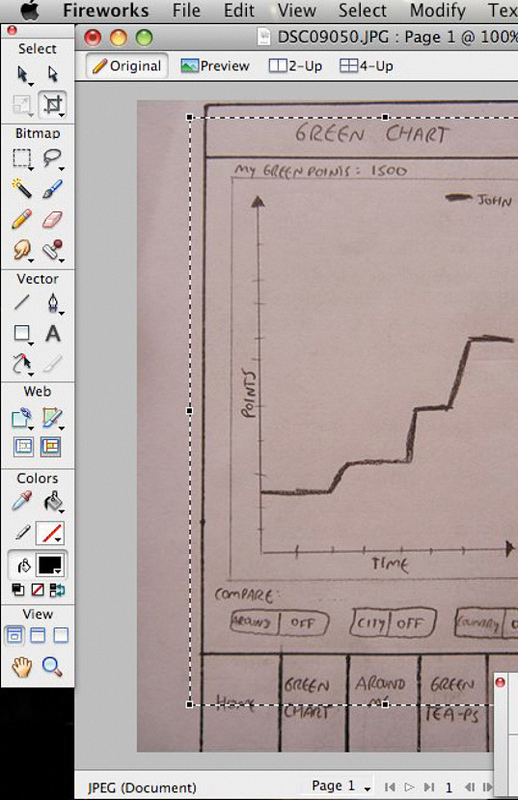Image resolution: width=518 pixels, height=800 pixels.
Task: Select the Magic Wand tool
Action: point(22,189)
